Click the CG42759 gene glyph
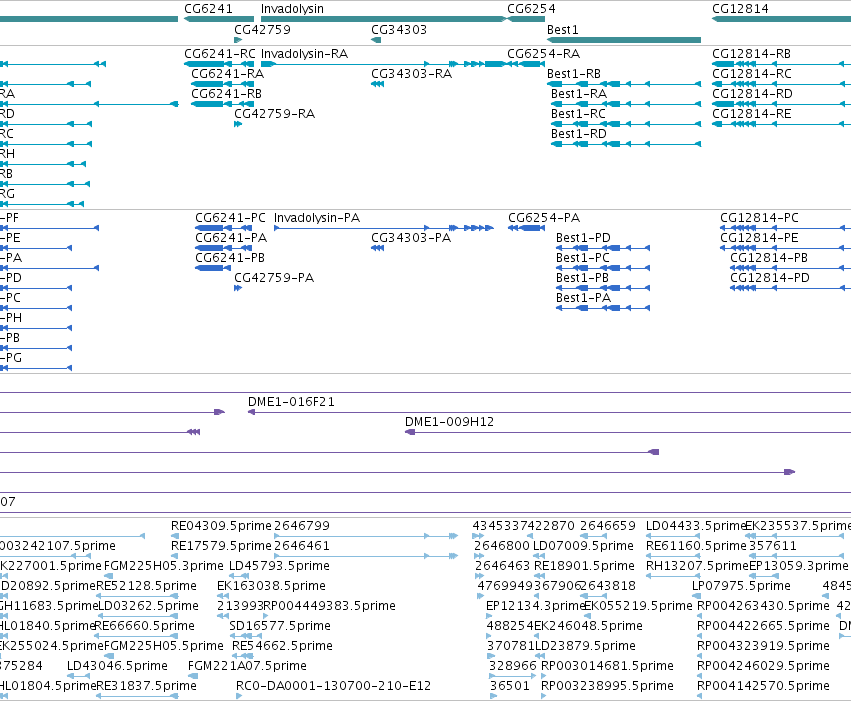 pyautogui.click(x=238, y=40)
